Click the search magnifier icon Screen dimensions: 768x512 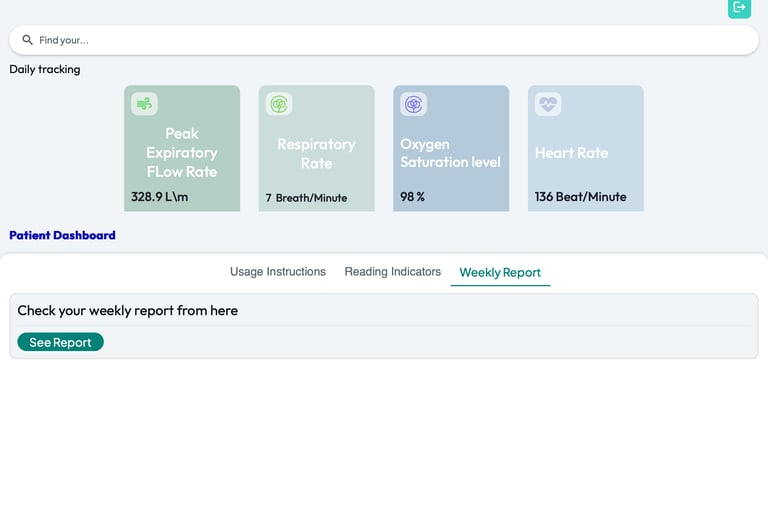[x=28, y=40]
